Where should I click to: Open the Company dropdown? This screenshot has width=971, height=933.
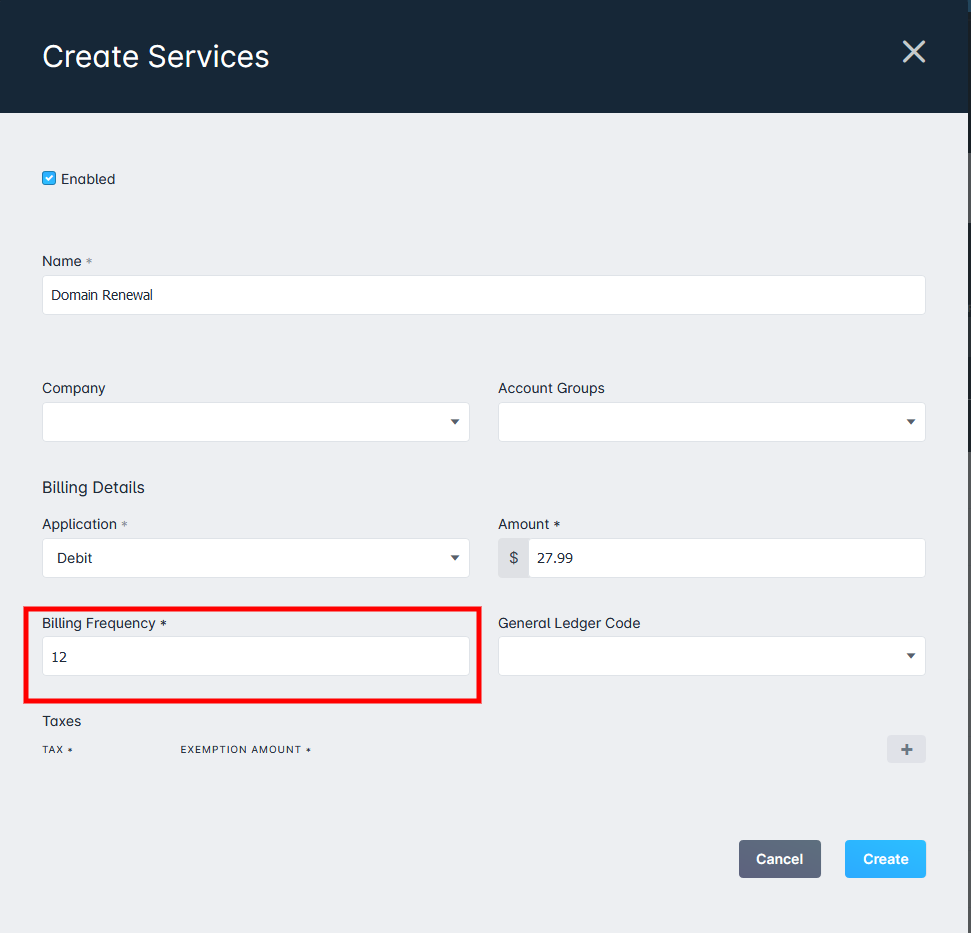pyautogui.click(x=256, y=422)
